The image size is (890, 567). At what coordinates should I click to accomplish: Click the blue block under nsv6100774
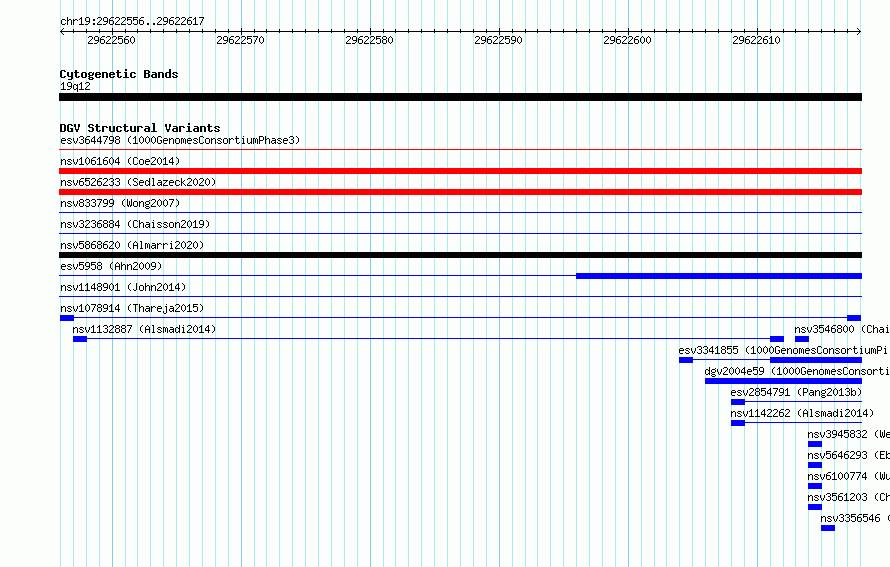pos(815,486)
